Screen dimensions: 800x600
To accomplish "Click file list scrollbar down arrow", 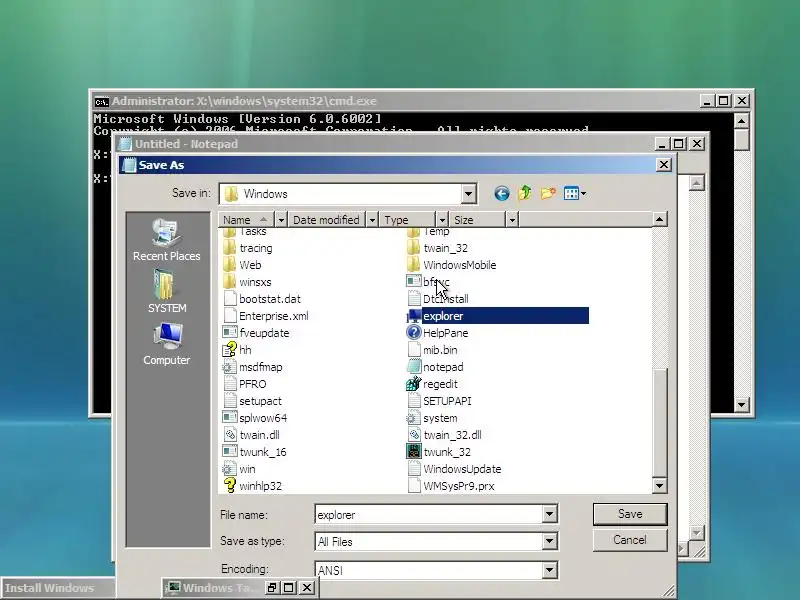I will click(x=659, y=485).
